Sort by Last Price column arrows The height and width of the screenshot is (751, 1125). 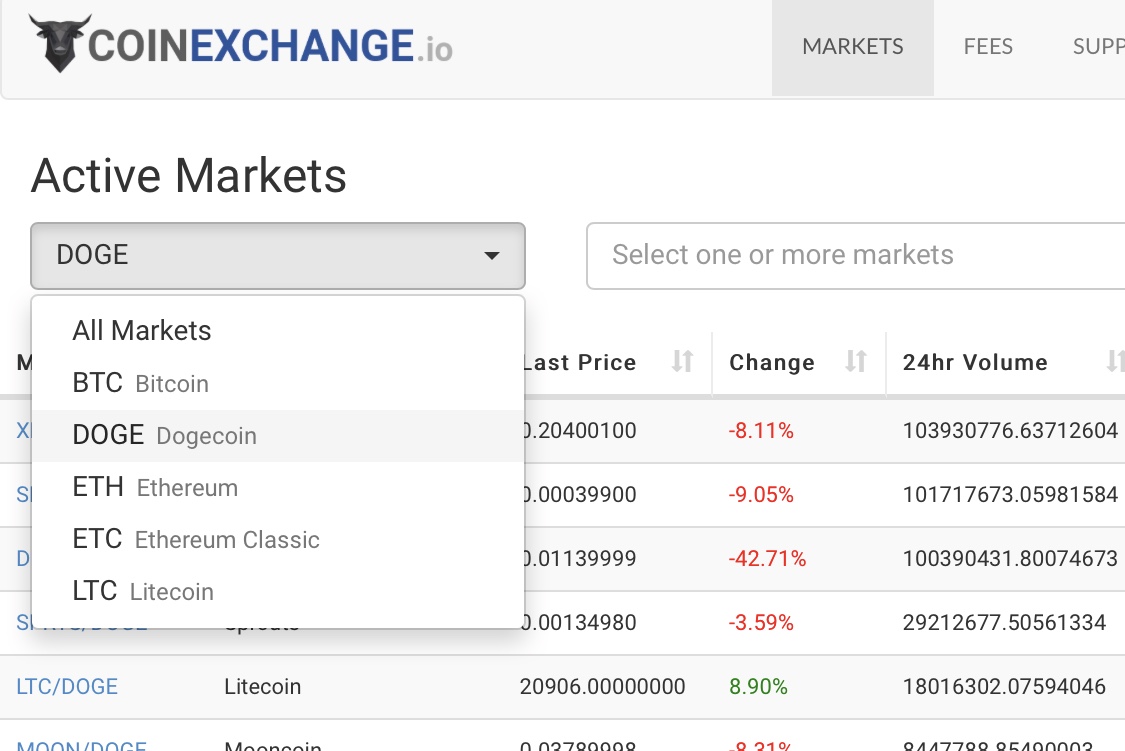point(682,361)
